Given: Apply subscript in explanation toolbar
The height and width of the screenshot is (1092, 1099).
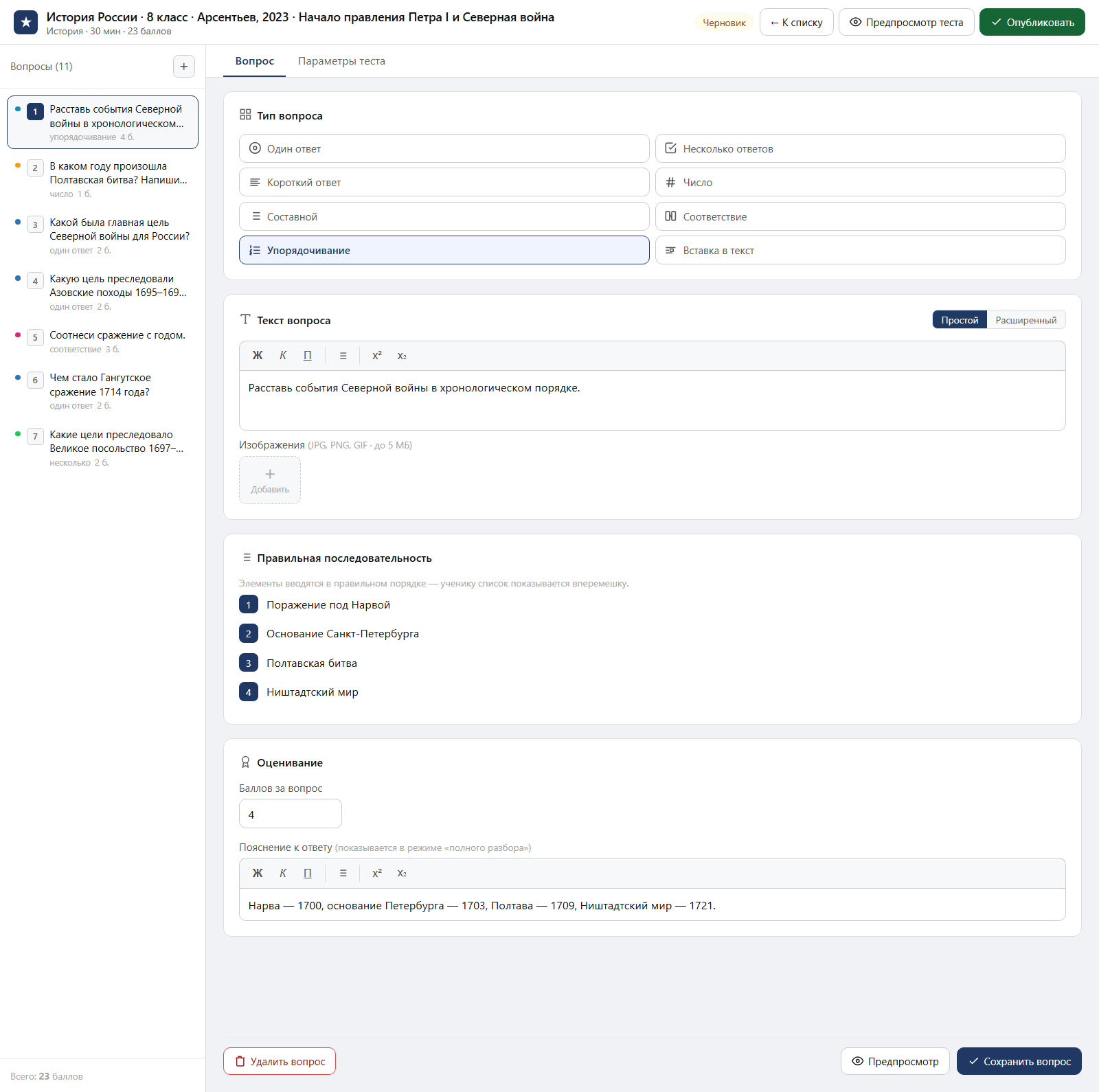Looking at the screenshot, I should click(402, 873).
